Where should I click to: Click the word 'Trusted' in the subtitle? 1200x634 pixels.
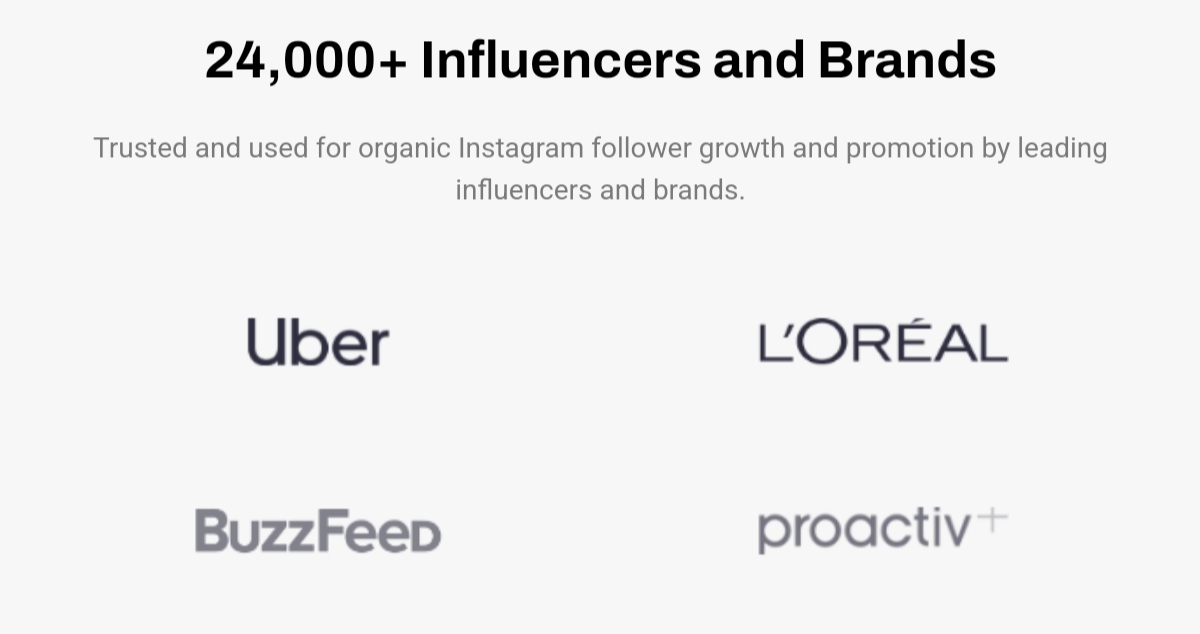[140, 148]
